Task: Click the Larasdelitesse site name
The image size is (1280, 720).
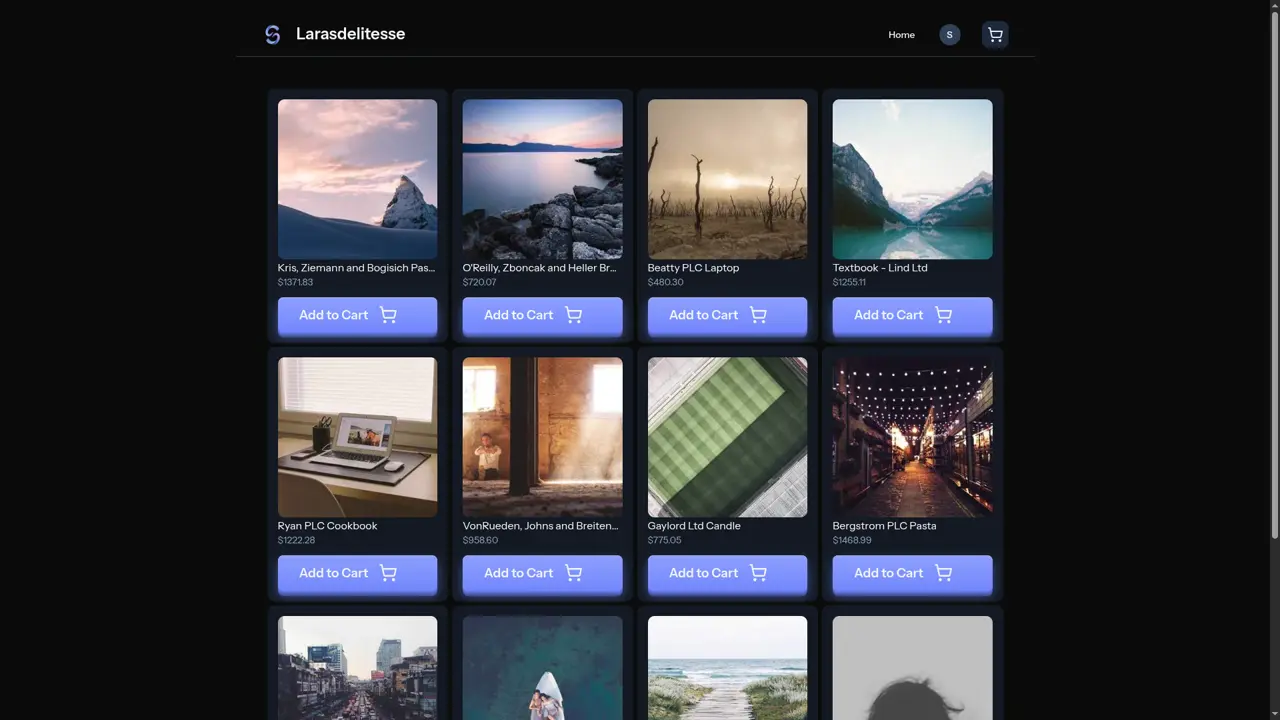Action: pyautogui.click(x=350, y=34)
